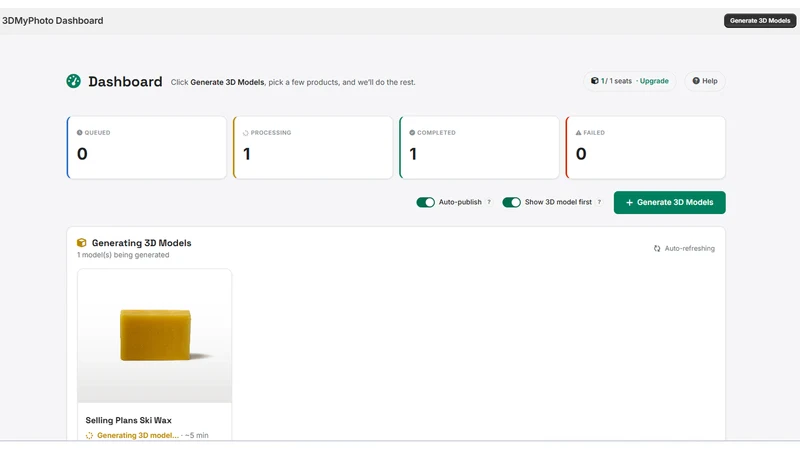
Task: Open the Upgrade link
Action: click(x=654, y=81)
